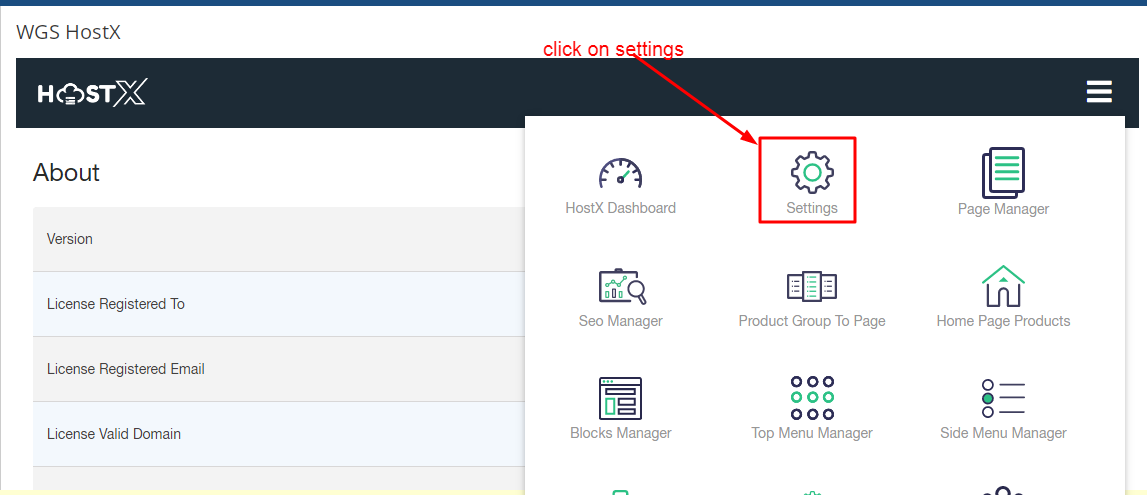Click the "Page Manager" text label
The width and height of the screenshot is (1147, 495).
pos(1003,209)
